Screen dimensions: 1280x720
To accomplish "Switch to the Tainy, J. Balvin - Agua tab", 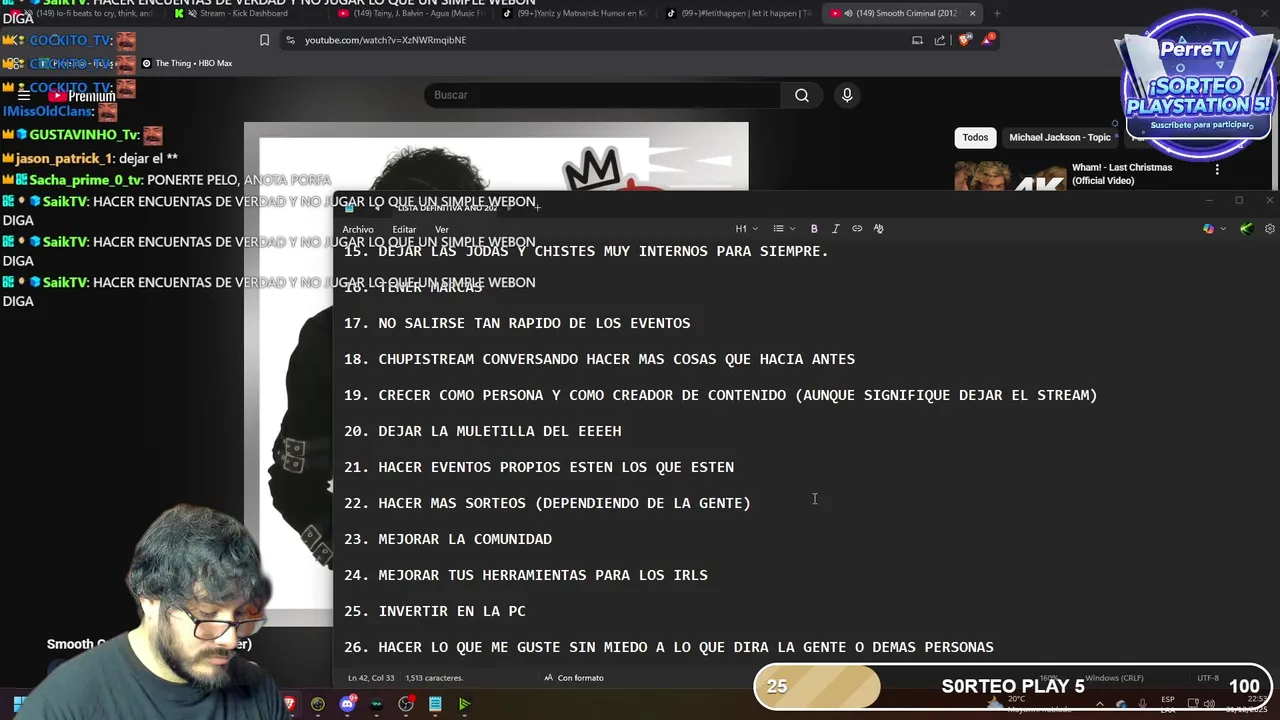I will point(412,13).
